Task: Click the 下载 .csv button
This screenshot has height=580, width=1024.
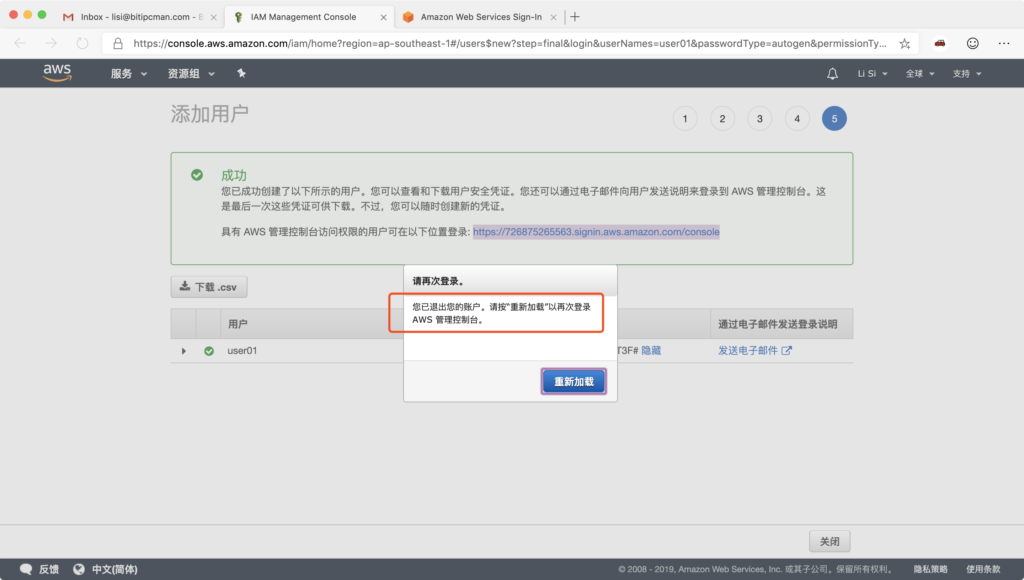Action: pos(209,287)
